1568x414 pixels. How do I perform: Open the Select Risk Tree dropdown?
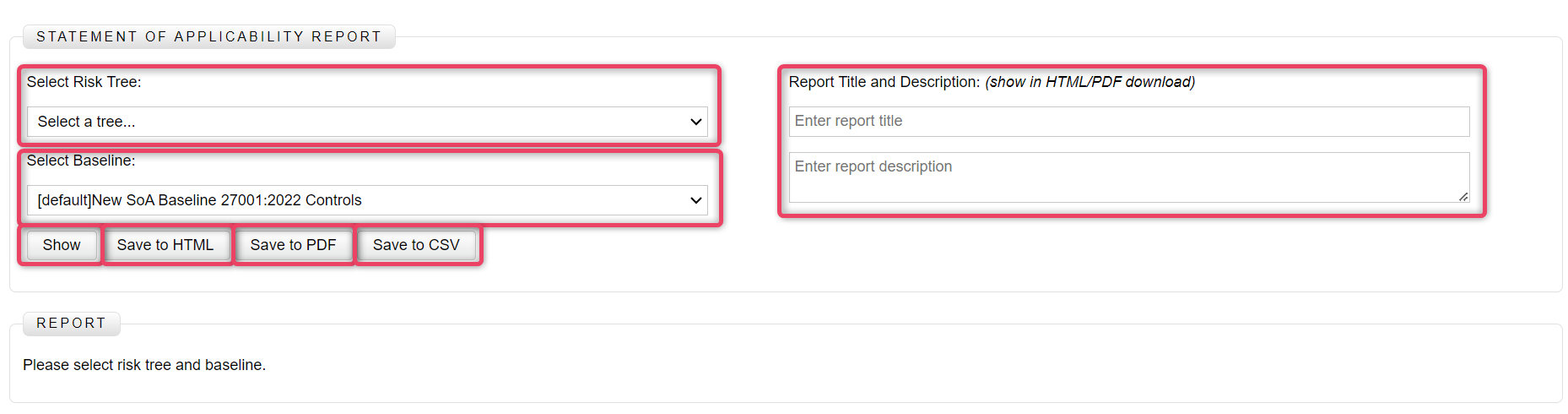click(x=367, y=122)
